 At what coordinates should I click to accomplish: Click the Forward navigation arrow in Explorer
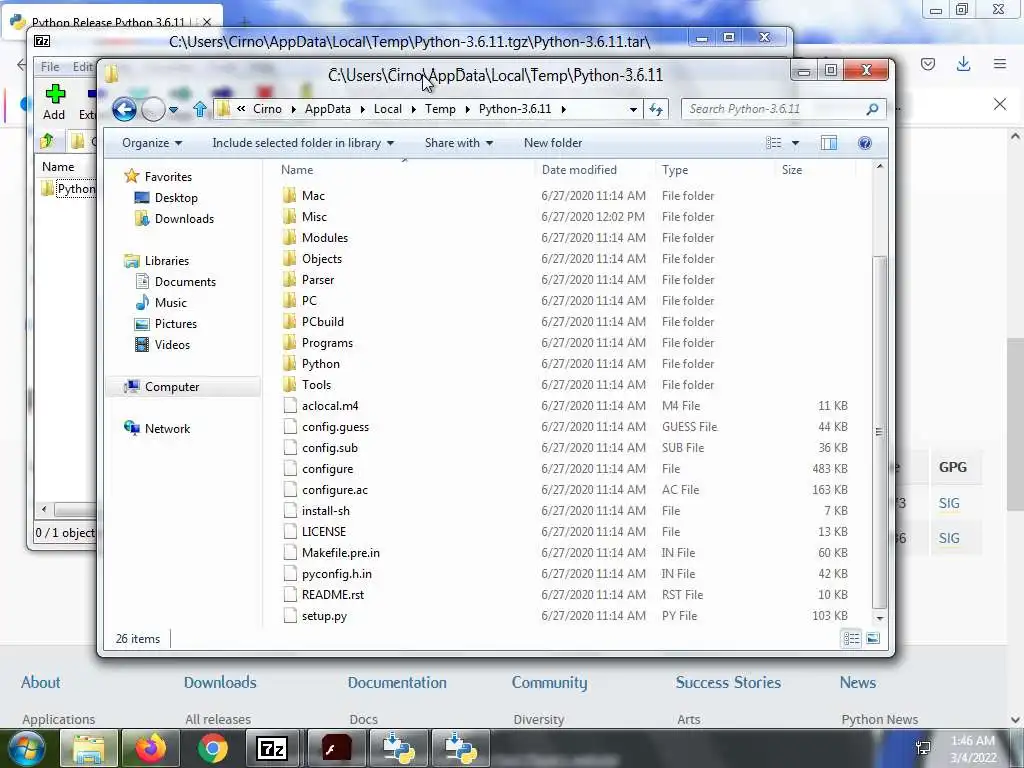tap(153, 109)
